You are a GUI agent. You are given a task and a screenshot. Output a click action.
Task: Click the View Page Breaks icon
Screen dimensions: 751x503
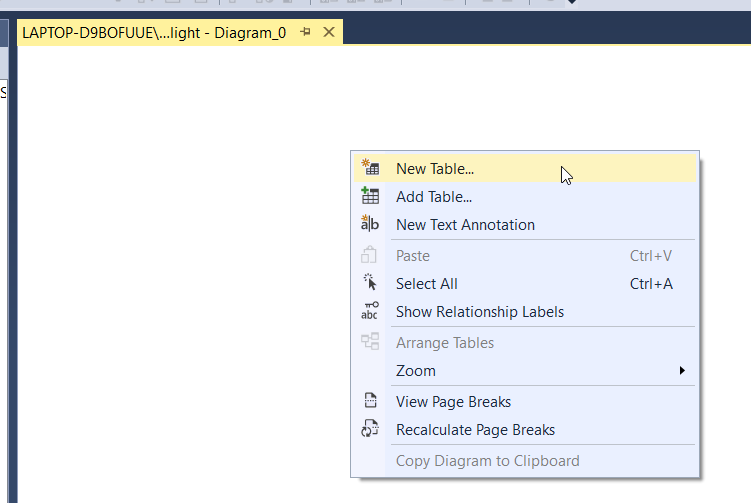tap(370, 402)
